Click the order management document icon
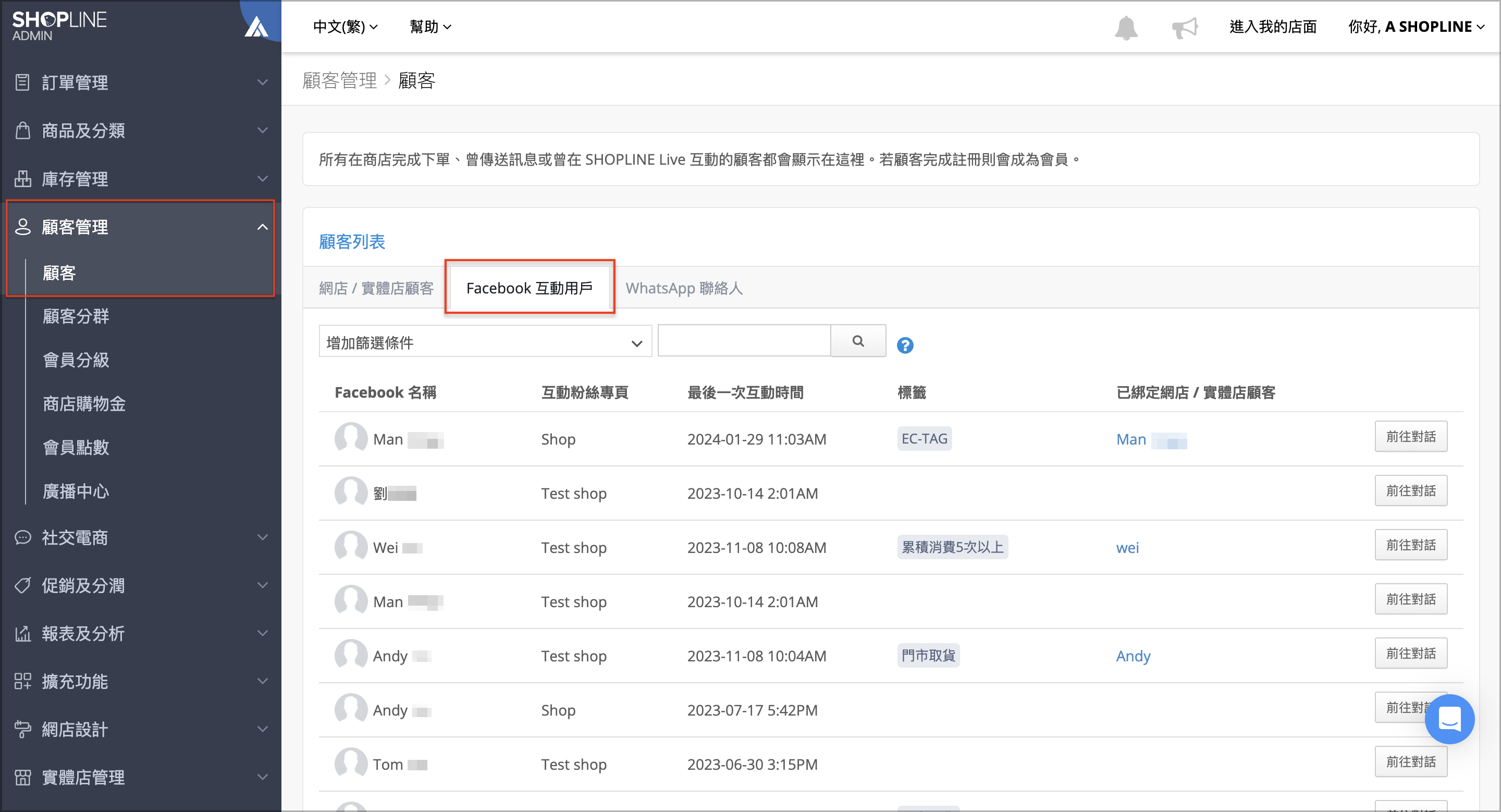The image size is (1501, 812). point(22,82)
